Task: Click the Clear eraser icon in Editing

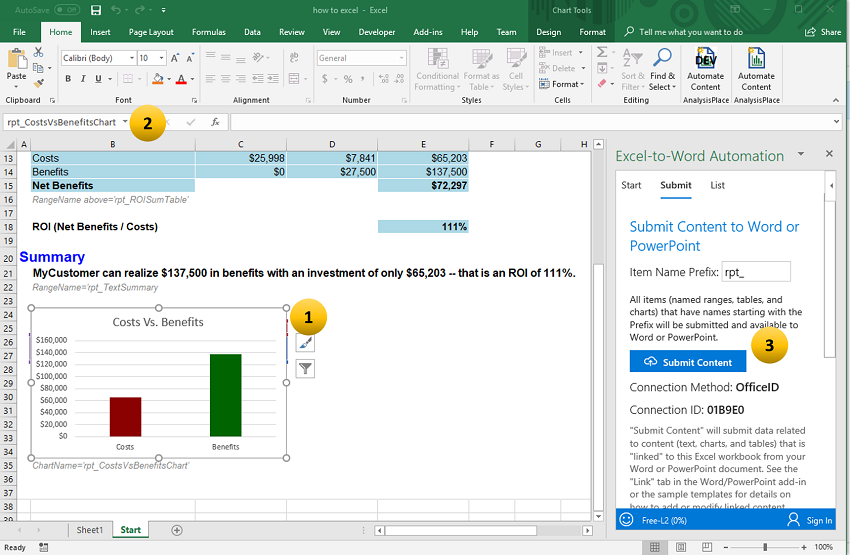Action: (602, 84)
